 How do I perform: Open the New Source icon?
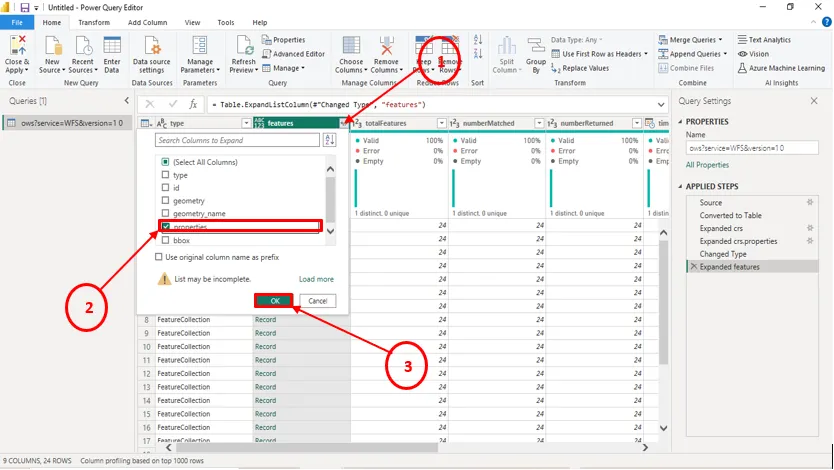click(x=53, y=46)
